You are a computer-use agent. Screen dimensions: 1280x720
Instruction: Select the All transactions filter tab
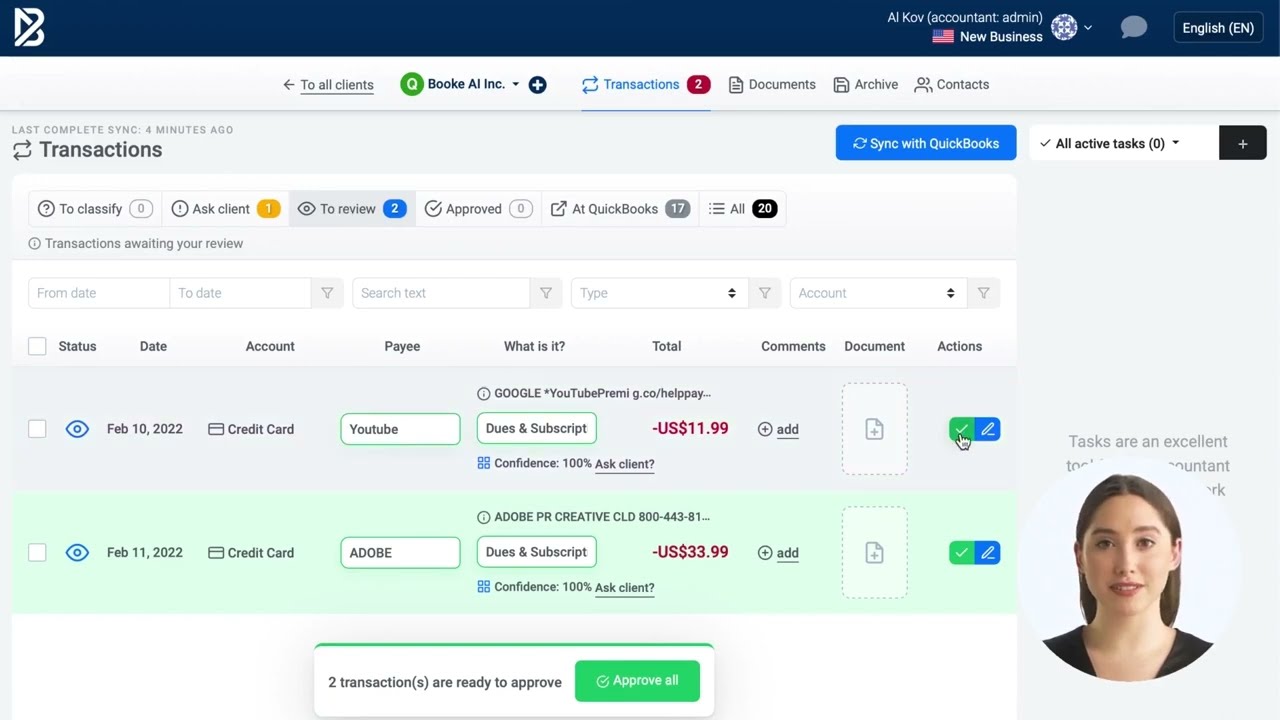click(743, 209)
